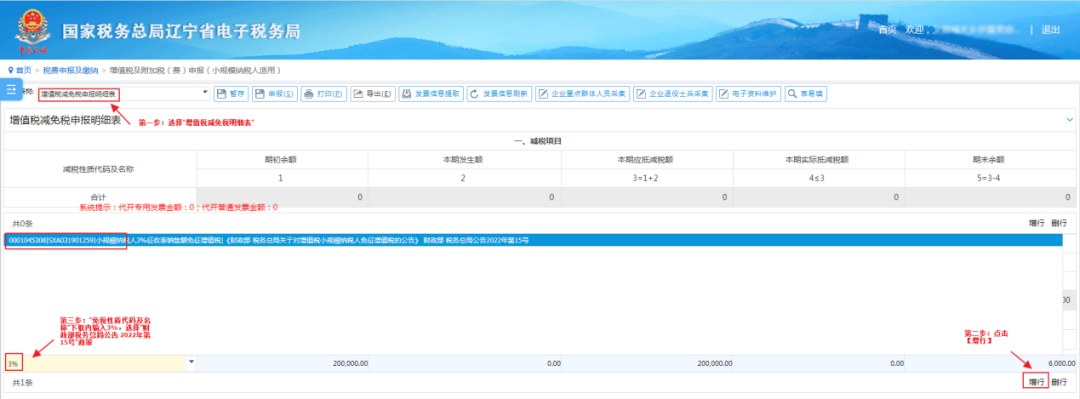This screenshot has width=1080, height=399.
Task: Click the 6,000.00 cell in the bottom row
Action: tap(990, 363)
